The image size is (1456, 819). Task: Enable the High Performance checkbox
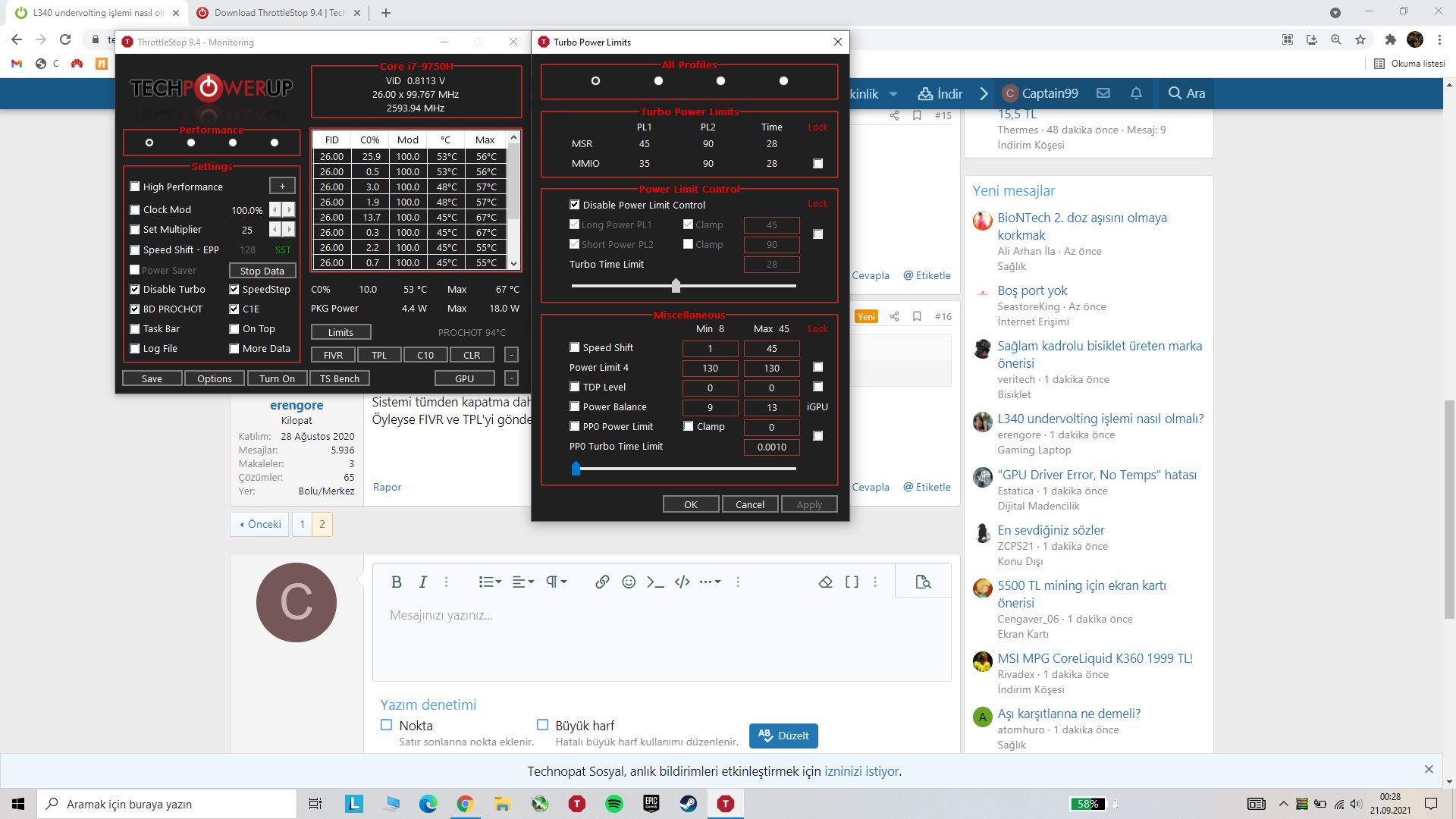coord(135,187)
